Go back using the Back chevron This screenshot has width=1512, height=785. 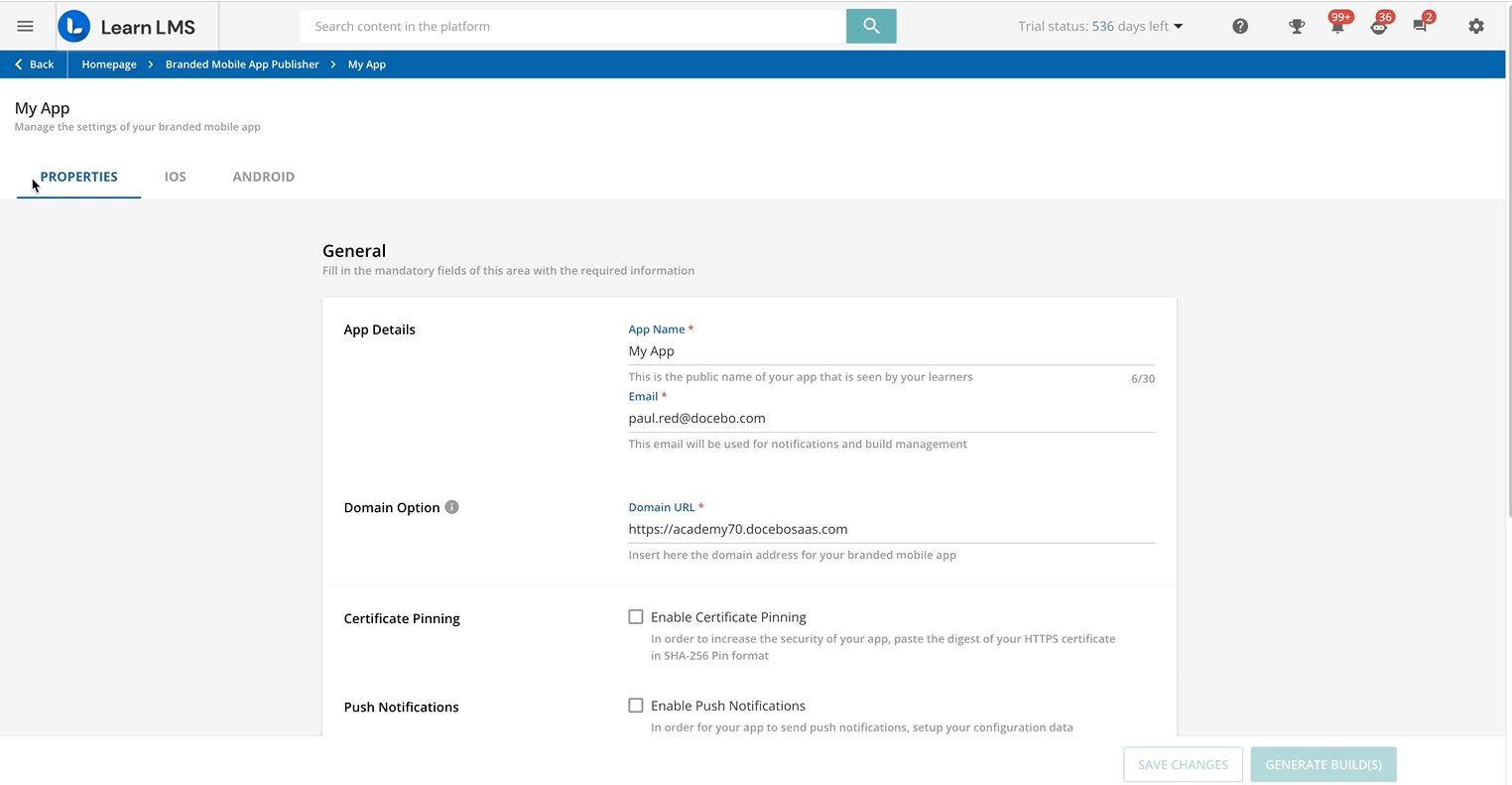click(34, 65)
